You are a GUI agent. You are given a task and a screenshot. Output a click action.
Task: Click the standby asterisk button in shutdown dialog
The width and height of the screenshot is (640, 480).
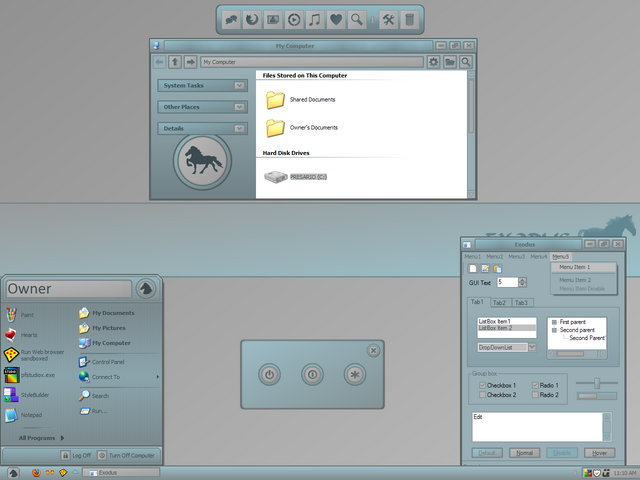click(x=355, y=374)
